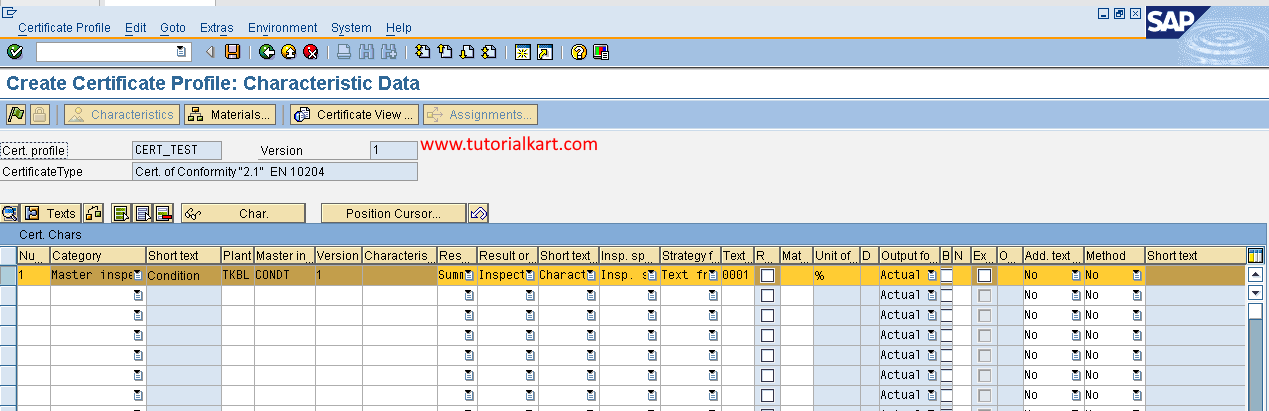Viewport: 1269px width, 411px height.
Task: Click the Find binoculars icon
Action: (366, 51)
